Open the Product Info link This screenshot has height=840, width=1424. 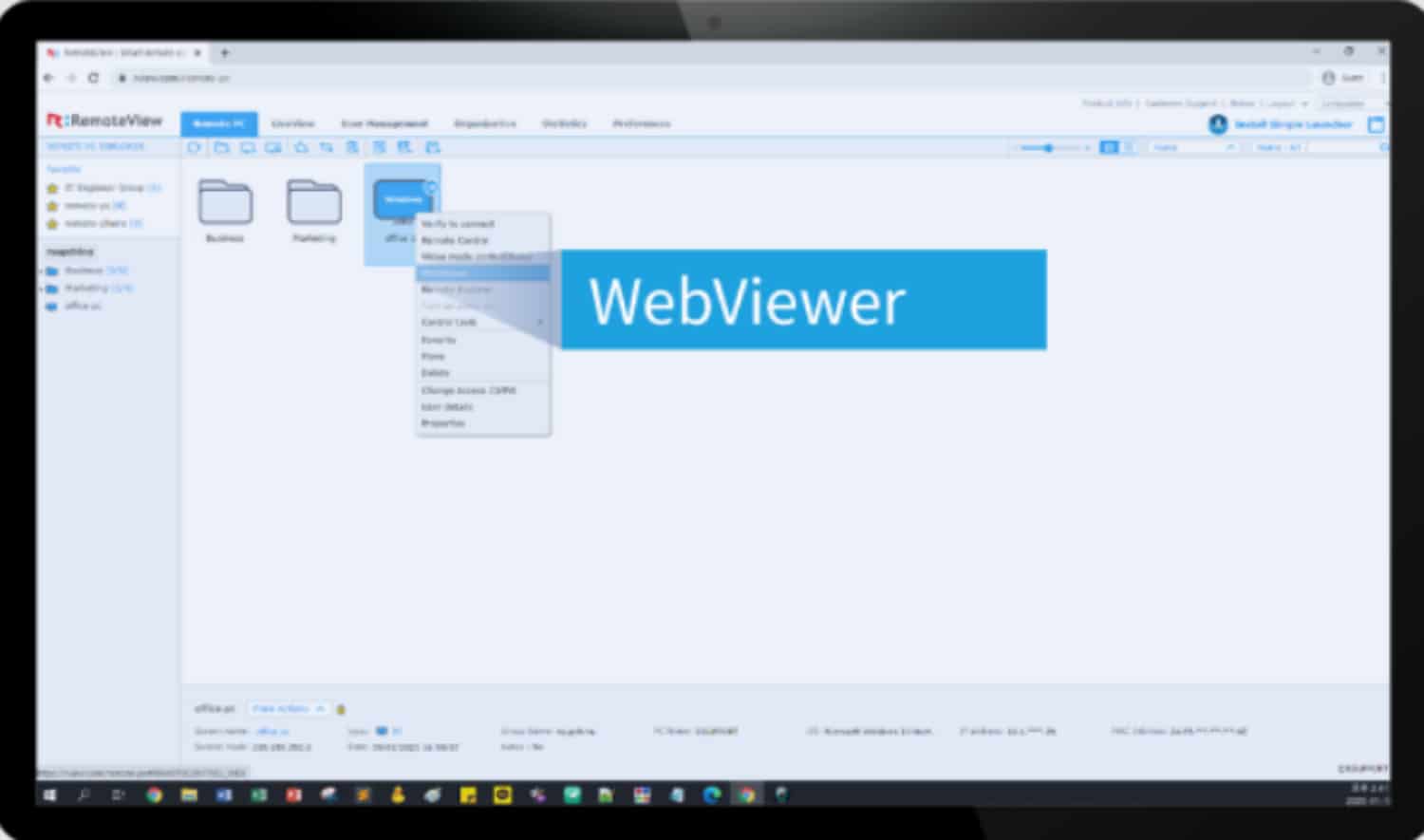[1107, 103]
